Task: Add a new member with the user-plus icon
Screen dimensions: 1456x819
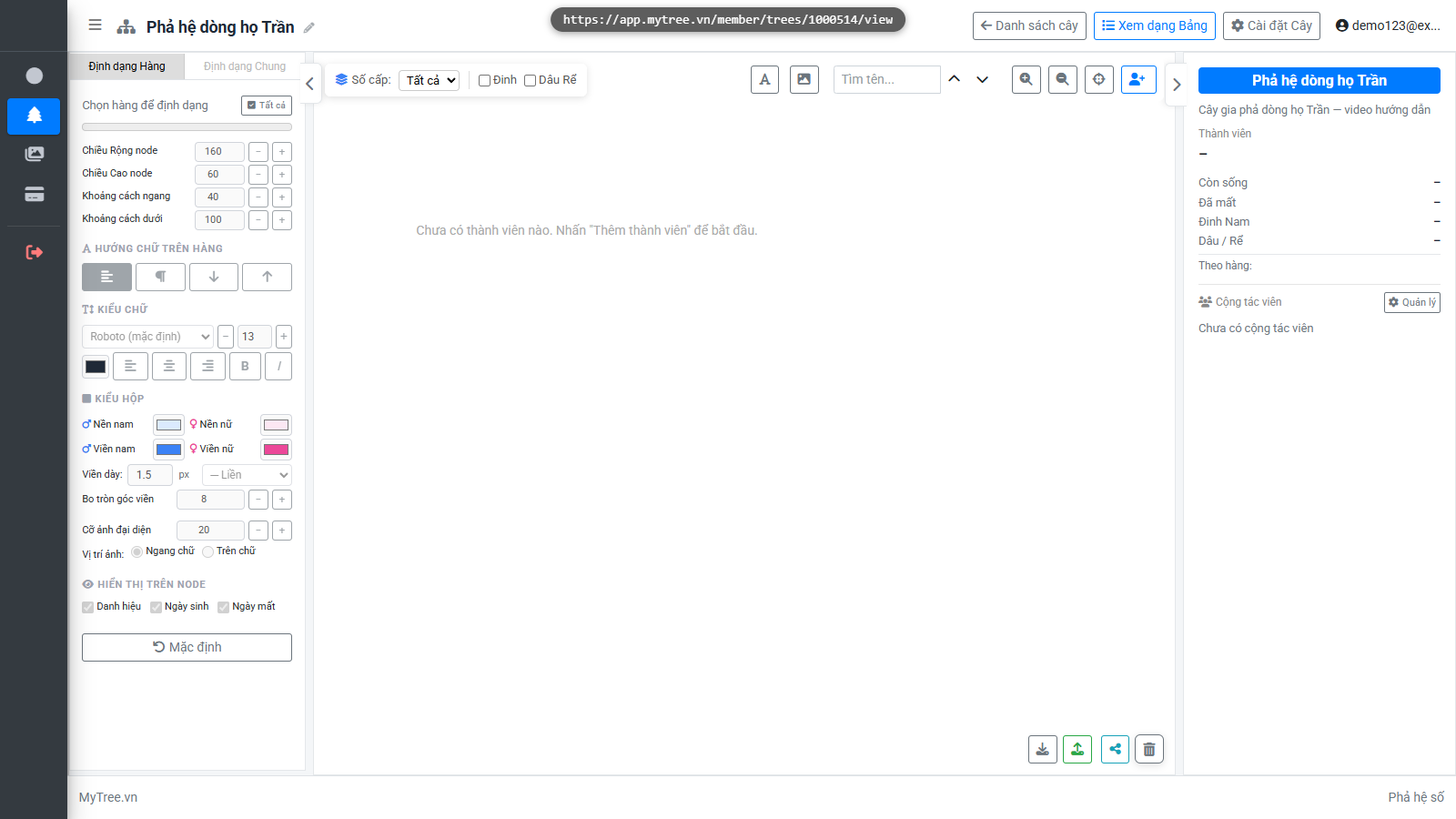Action: click(x=1138, y=79)
